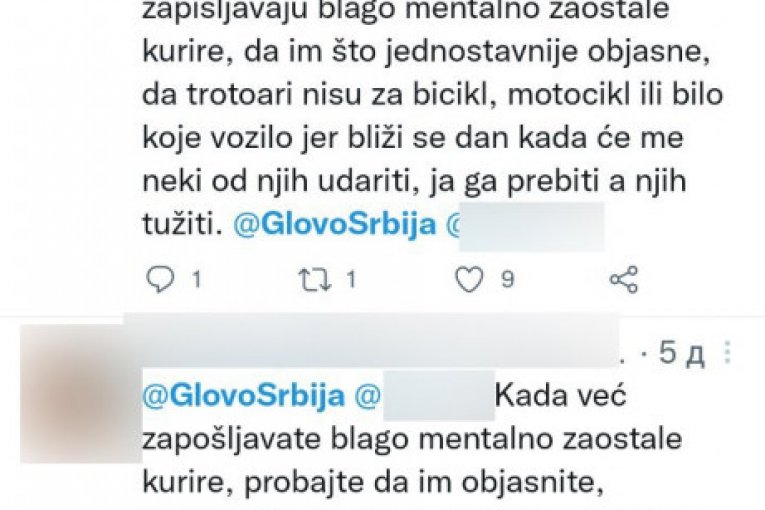The height and width of the screenshot is (510, 765).
Task: Click the text line 'koje vozilo jer bliži se dan'
Action: 413,139
